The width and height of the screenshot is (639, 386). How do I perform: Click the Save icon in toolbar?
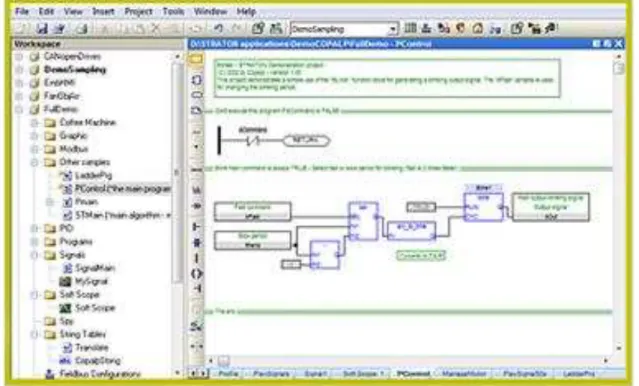pos(42,29)
